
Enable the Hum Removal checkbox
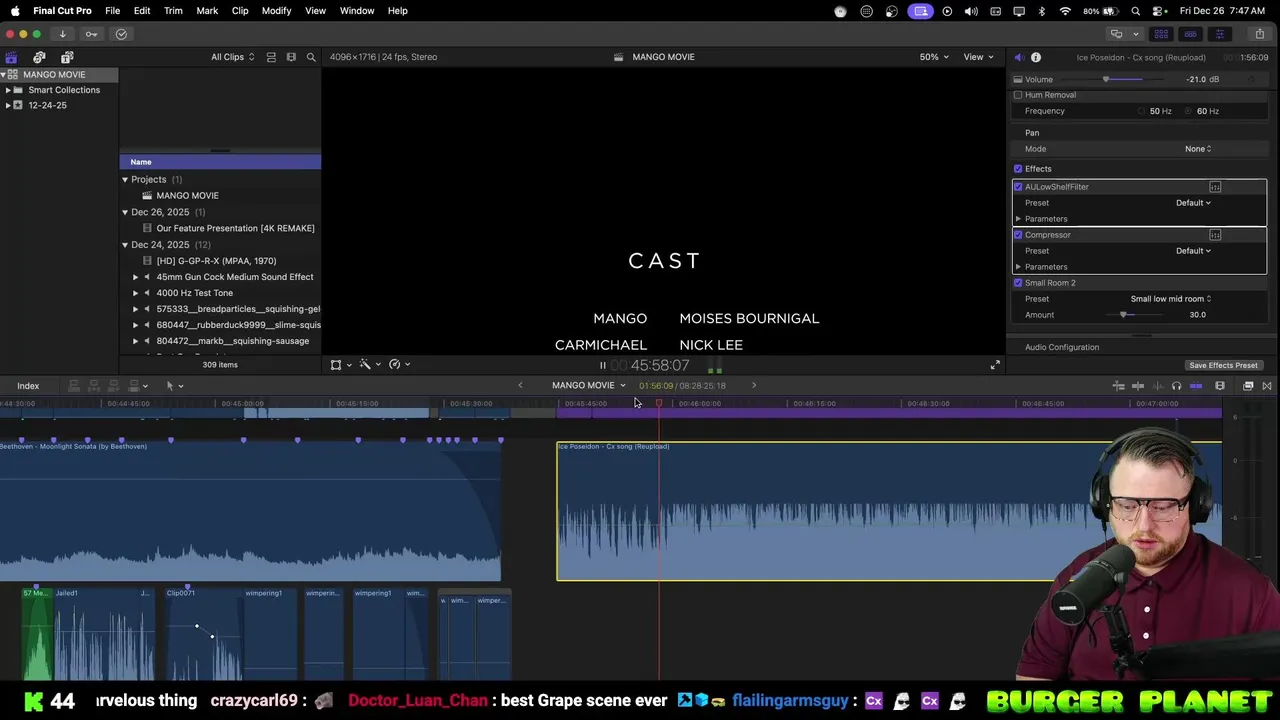tap(1018, 95)
